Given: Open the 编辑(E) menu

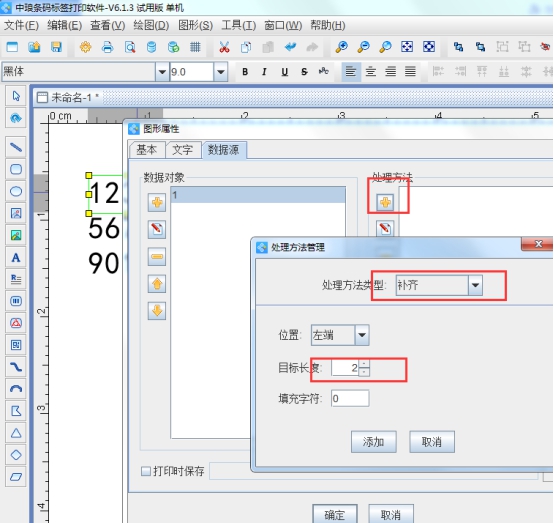Looking at the screenshot, I should 64,25.
